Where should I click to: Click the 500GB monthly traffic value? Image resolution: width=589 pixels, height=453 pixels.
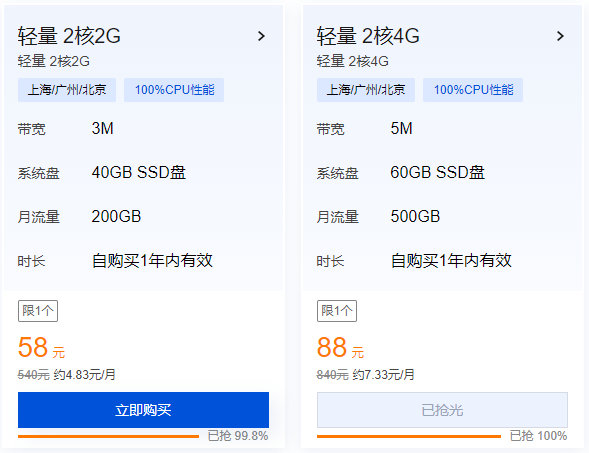coord(415,216)
